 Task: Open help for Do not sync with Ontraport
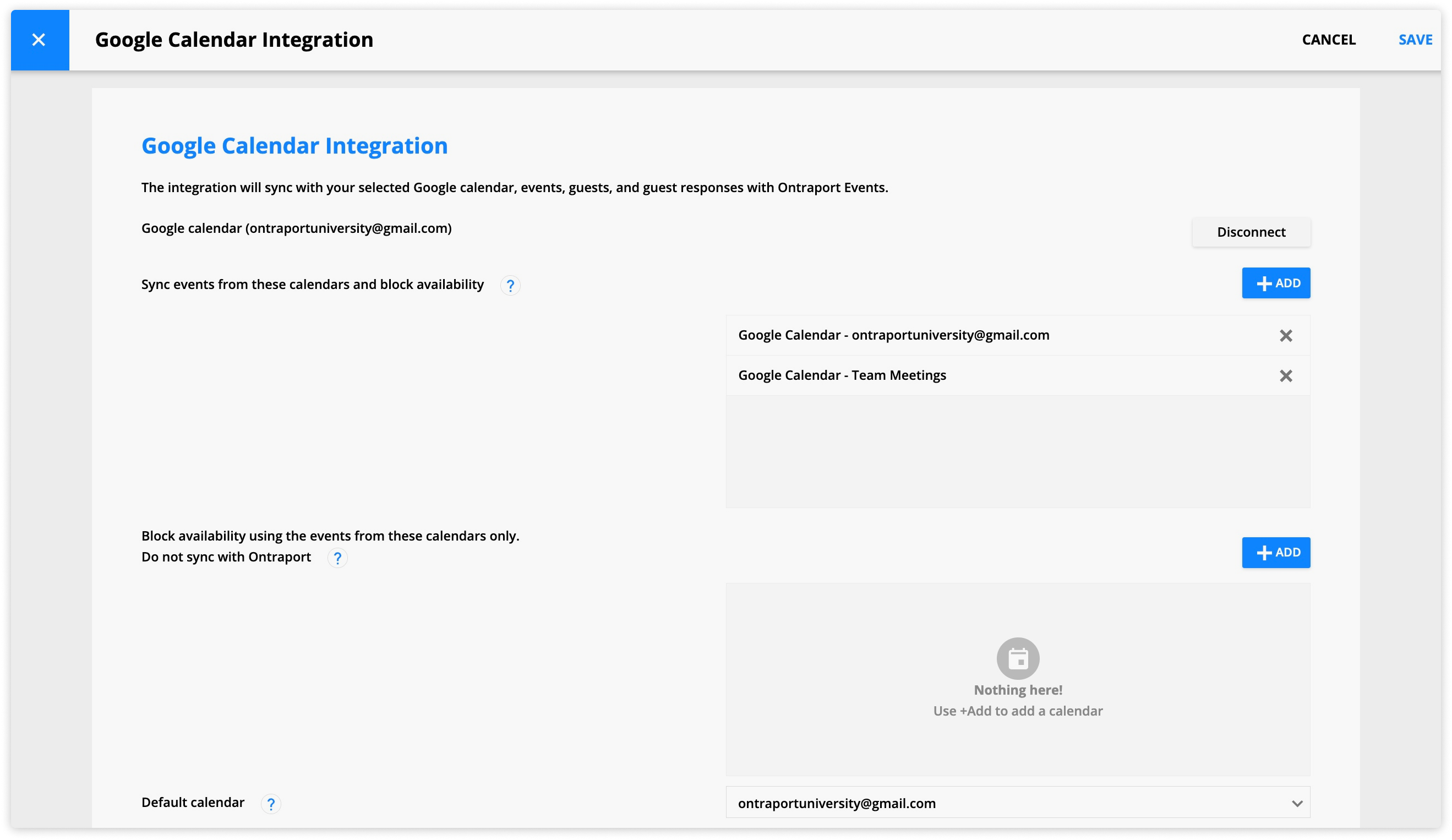337,558
